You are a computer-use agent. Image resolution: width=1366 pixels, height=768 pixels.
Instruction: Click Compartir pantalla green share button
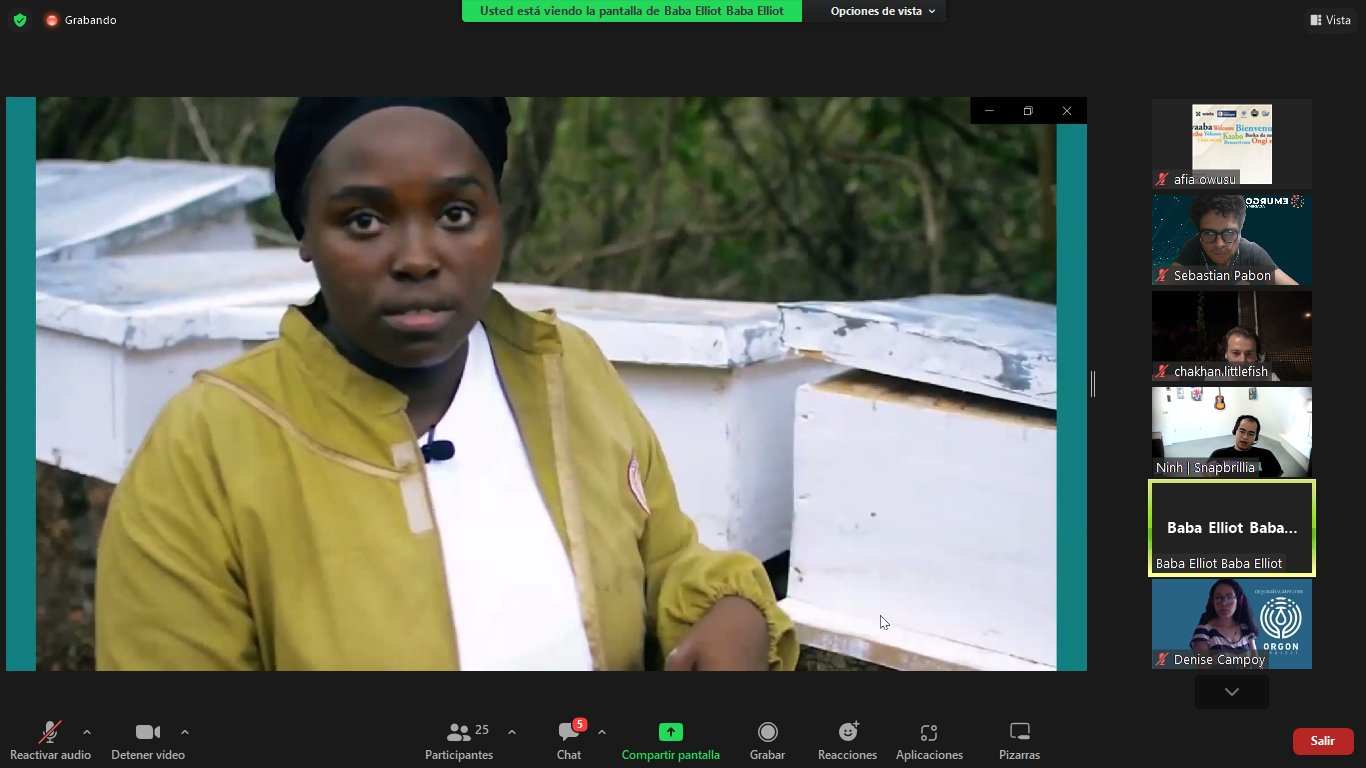[x=670, y=741]
